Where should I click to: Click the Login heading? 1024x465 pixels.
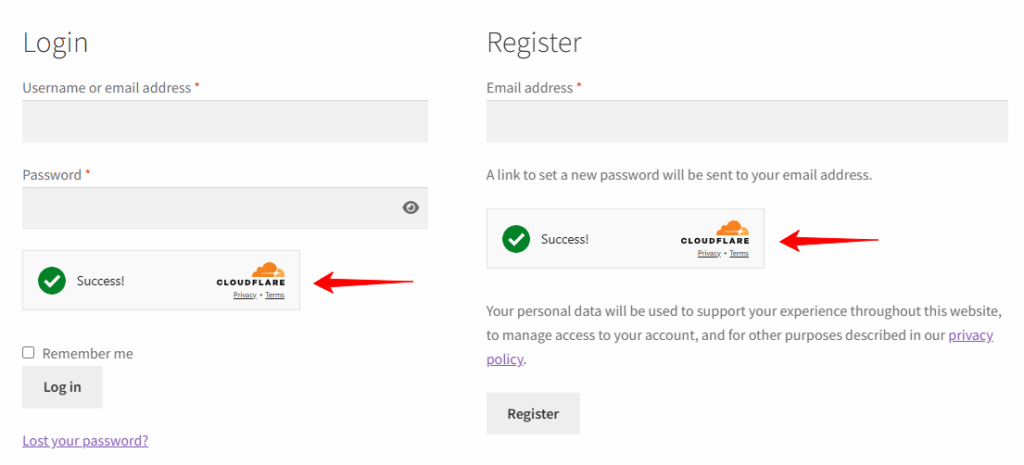[56, 43]
